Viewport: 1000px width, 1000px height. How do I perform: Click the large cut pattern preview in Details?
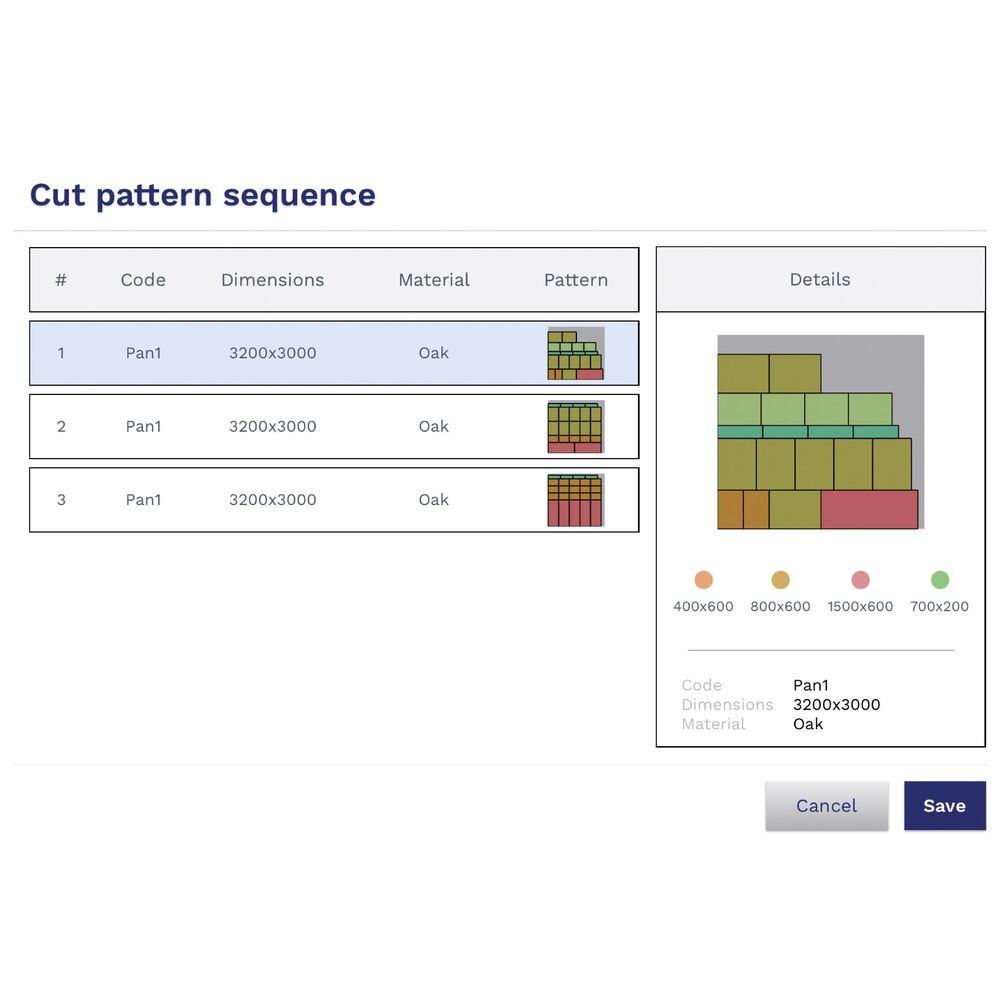pos(818,430)
